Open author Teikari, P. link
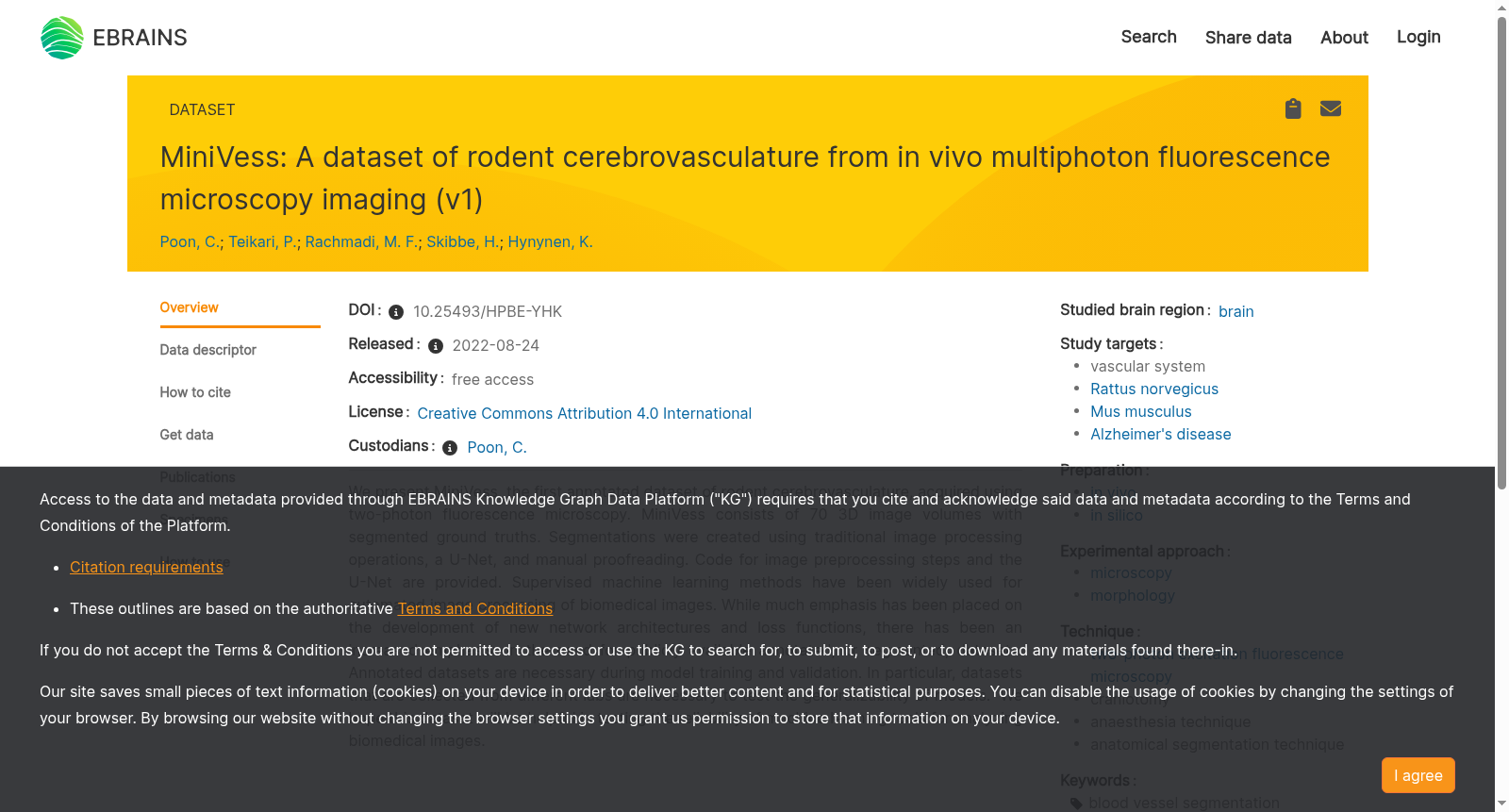 [x=262, y=241]
